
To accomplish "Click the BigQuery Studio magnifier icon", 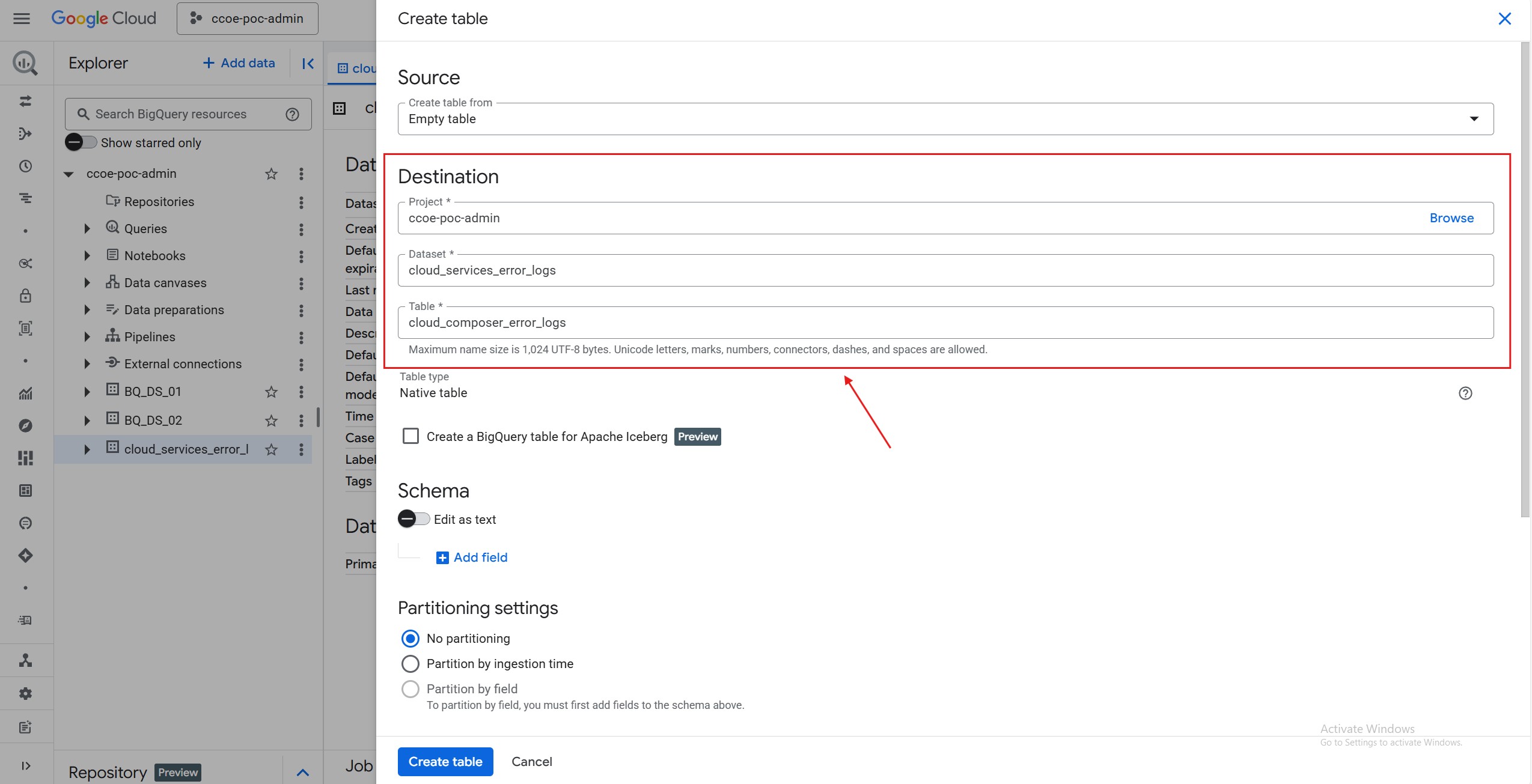I will (25, 63).
